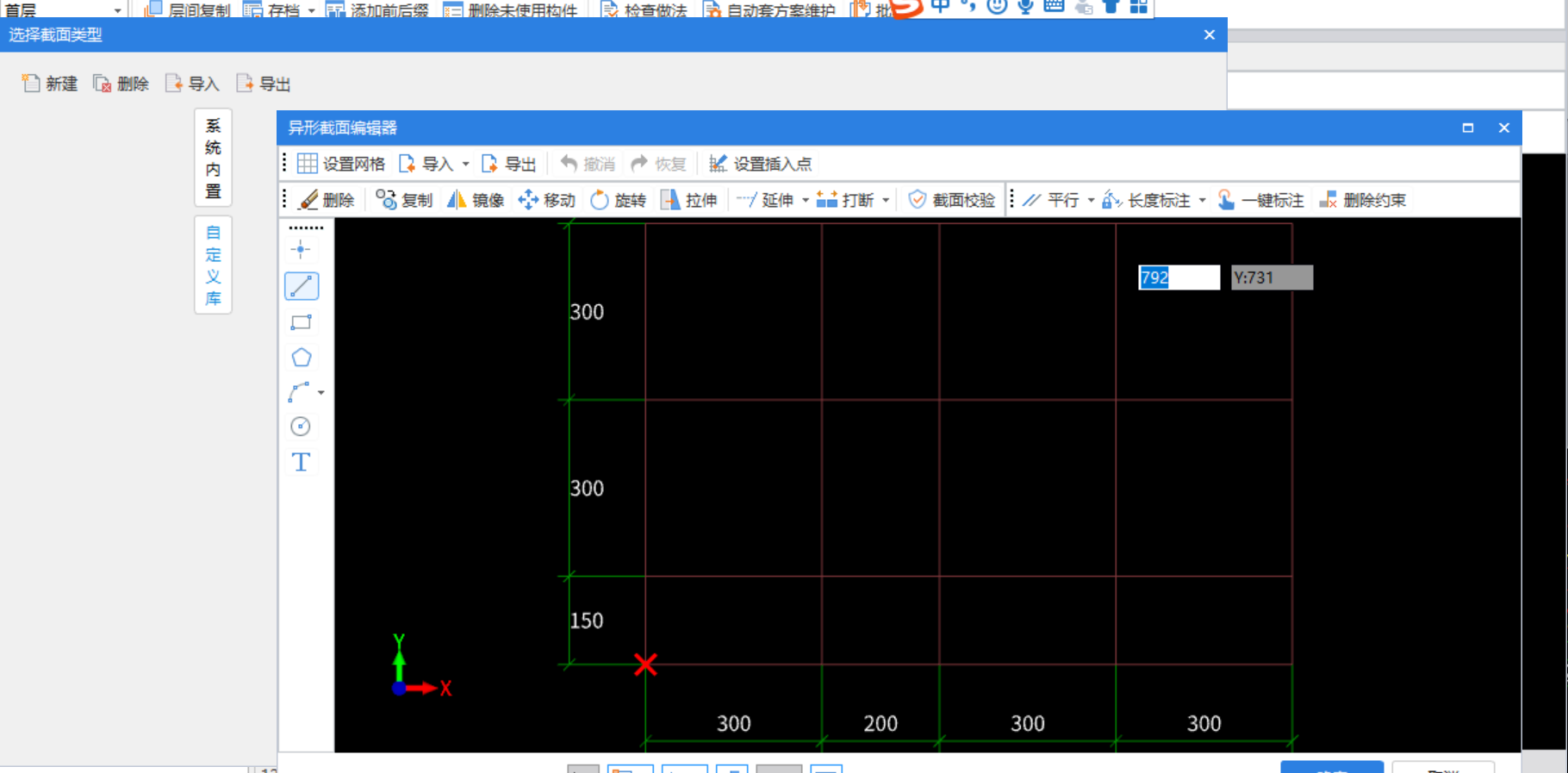Image resolution: width=1568 pixels, height=773 pixels.
Task: Select the polygon drawing tool
Action: point(301,358)
